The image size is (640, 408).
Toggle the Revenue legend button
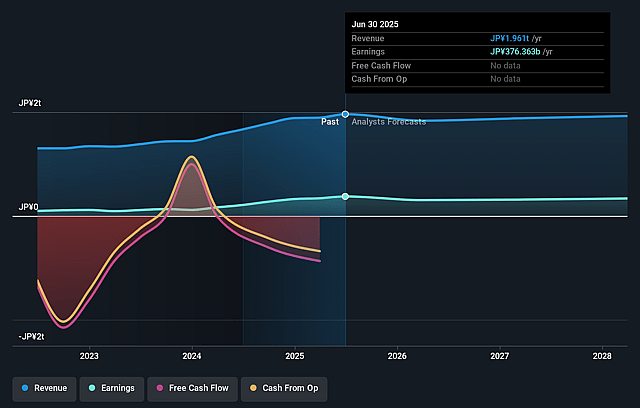coord(44,389)
